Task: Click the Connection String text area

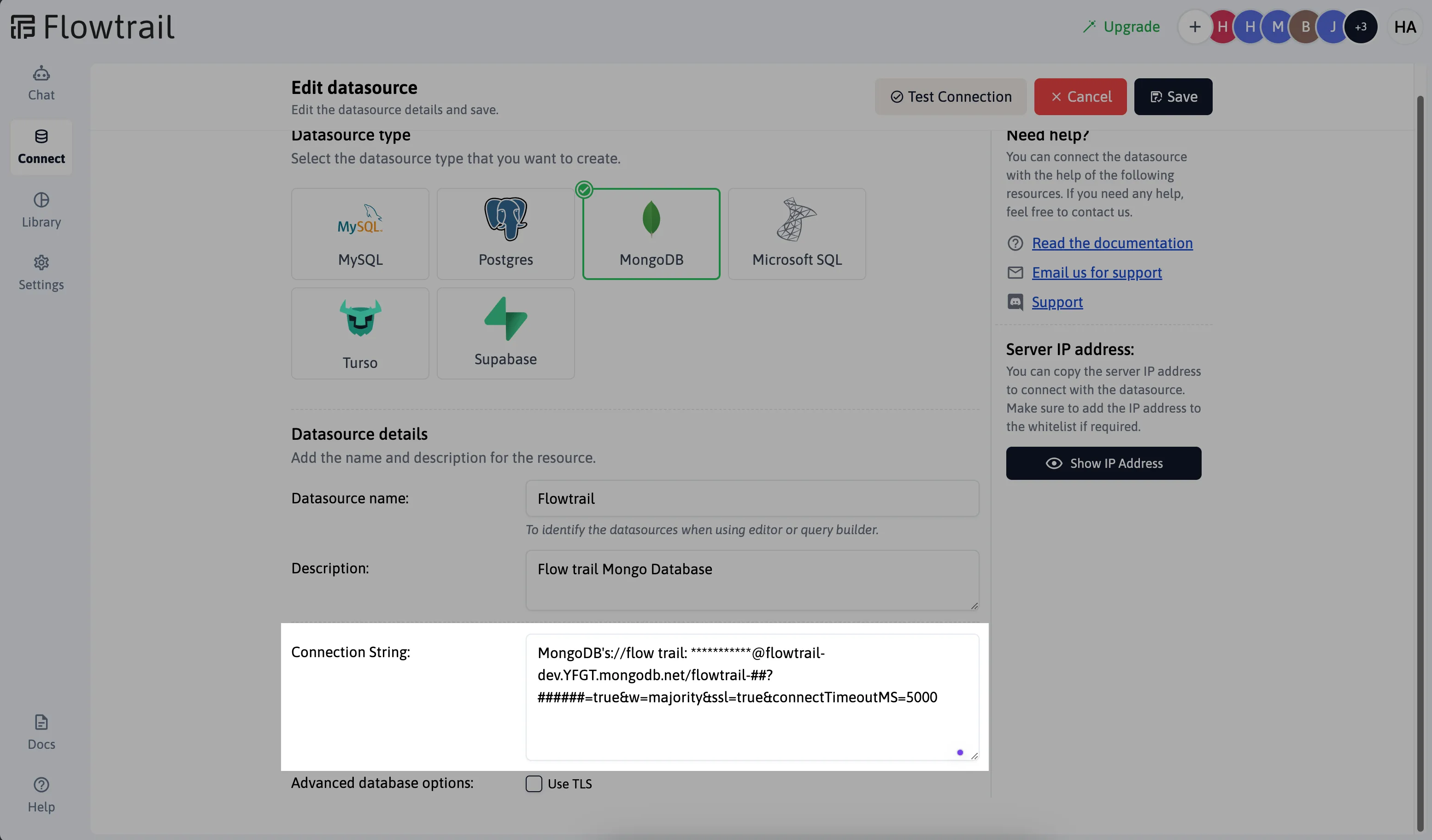Action: click(752, 697)
